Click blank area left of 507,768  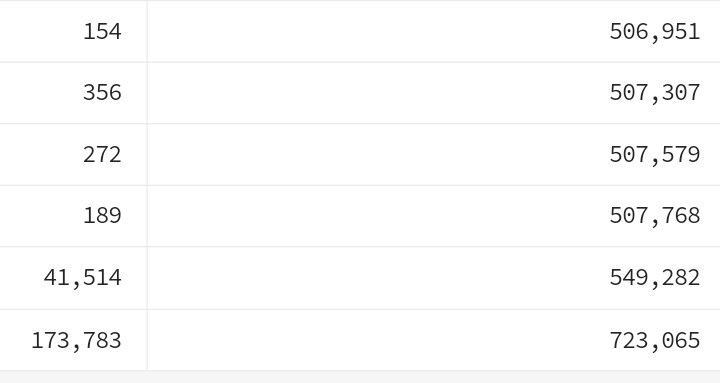pyautogui.click(x=377, y=216)
